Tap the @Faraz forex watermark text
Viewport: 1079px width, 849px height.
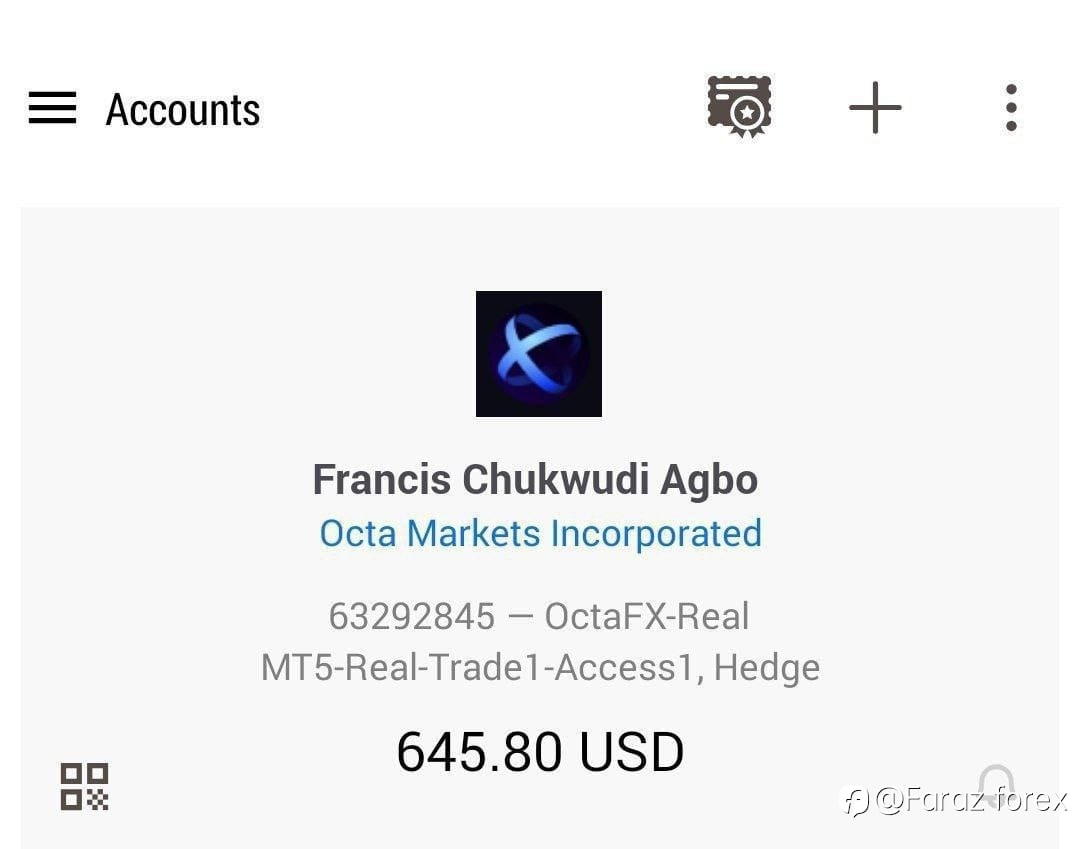tap(970, 800)
